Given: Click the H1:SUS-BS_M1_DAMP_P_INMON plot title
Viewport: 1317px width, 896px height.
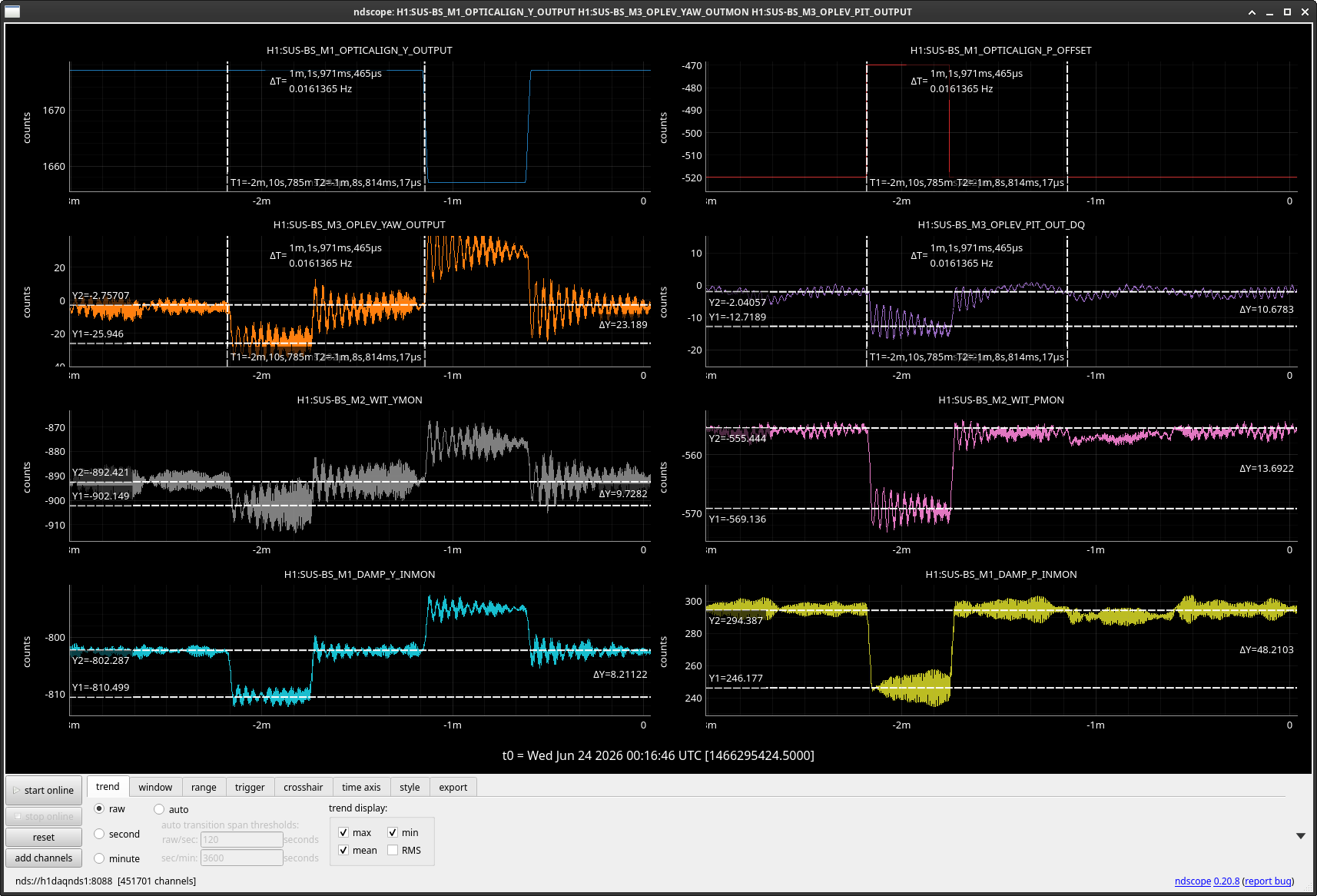Looking at the screenshot, I should click(x=1001, y=574).
